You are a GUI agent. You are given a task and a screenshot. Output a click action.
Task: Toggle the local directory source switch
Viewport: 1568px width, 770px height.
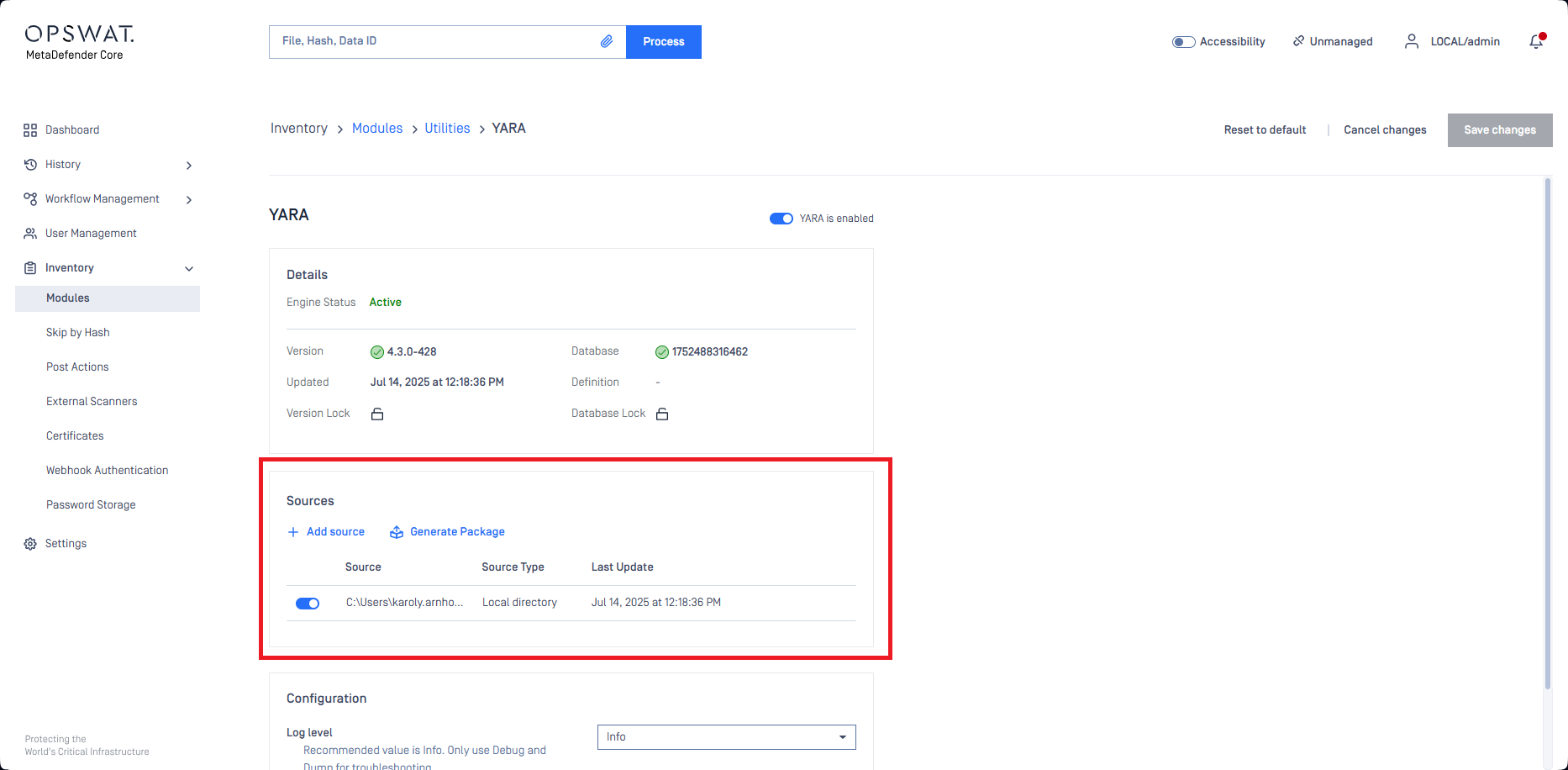pos(308,604)
